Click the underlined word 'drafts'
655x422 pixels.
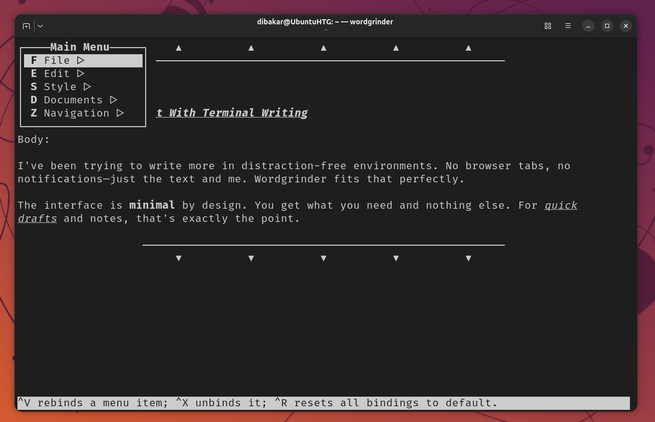click(37, 219)
